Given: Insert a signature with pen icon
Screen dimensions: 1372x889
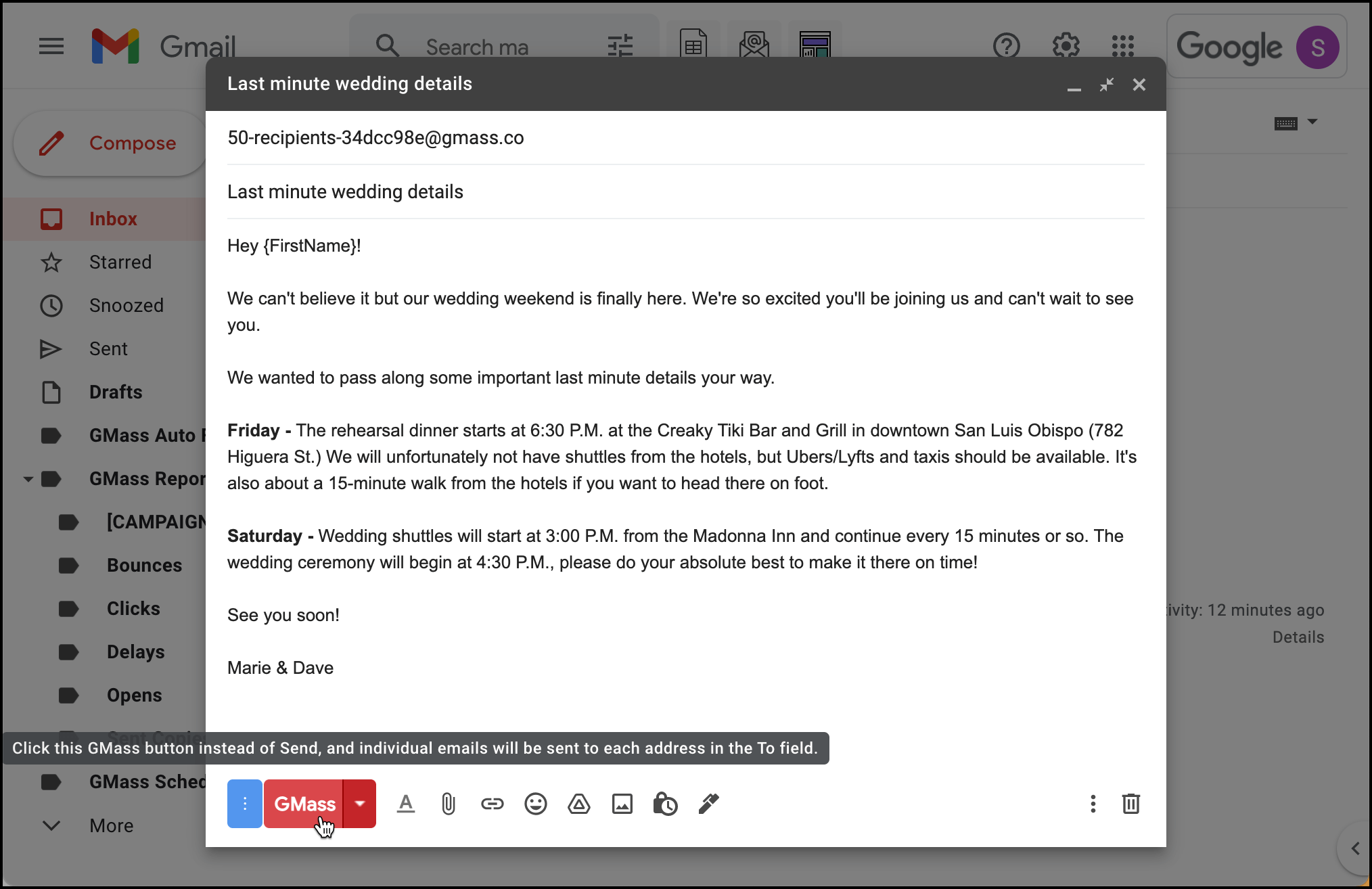Looking at the screenshot, I should click(708, 804).
